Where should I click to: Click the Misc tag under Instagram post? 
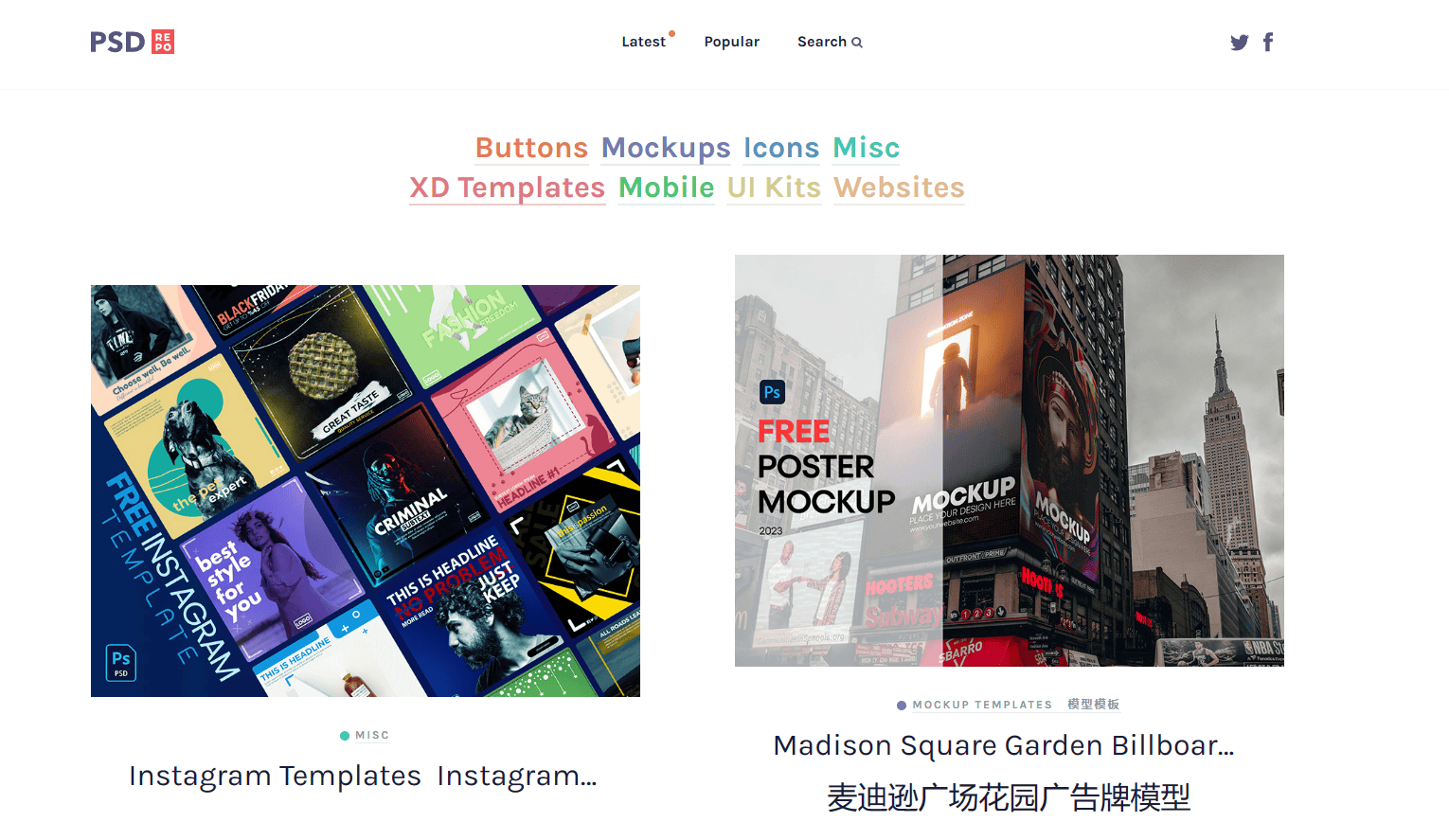371,736
